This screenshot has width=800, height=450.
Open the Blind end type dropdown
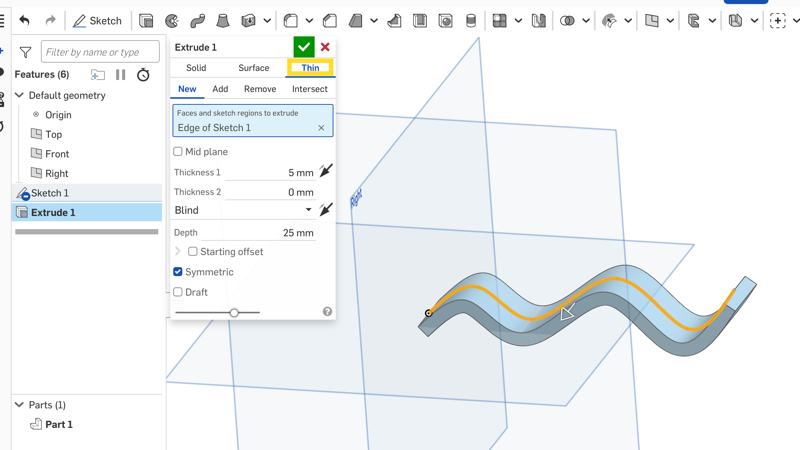pos(243,210)
